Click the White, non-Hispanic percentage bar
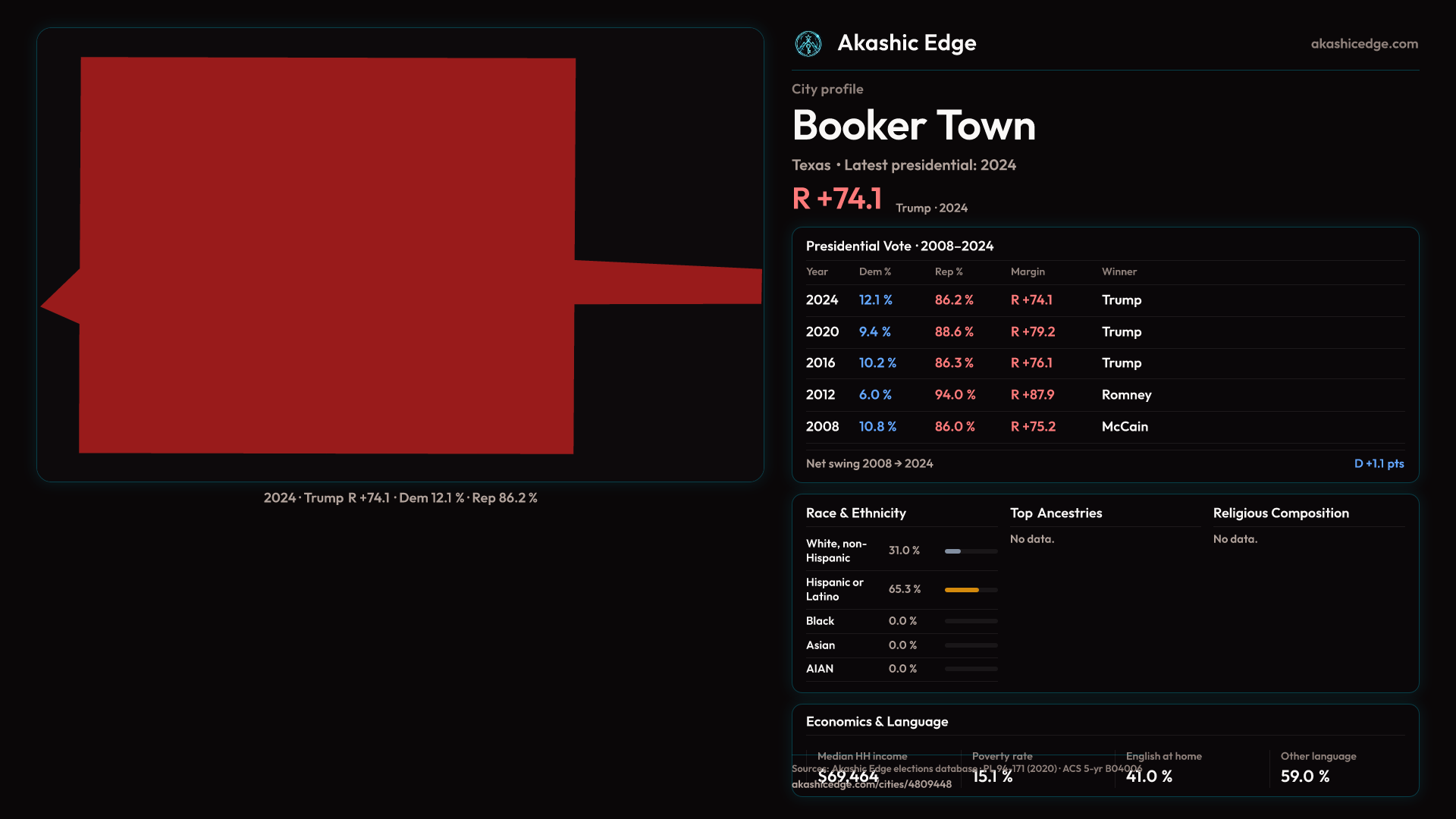 coord(953,551)
